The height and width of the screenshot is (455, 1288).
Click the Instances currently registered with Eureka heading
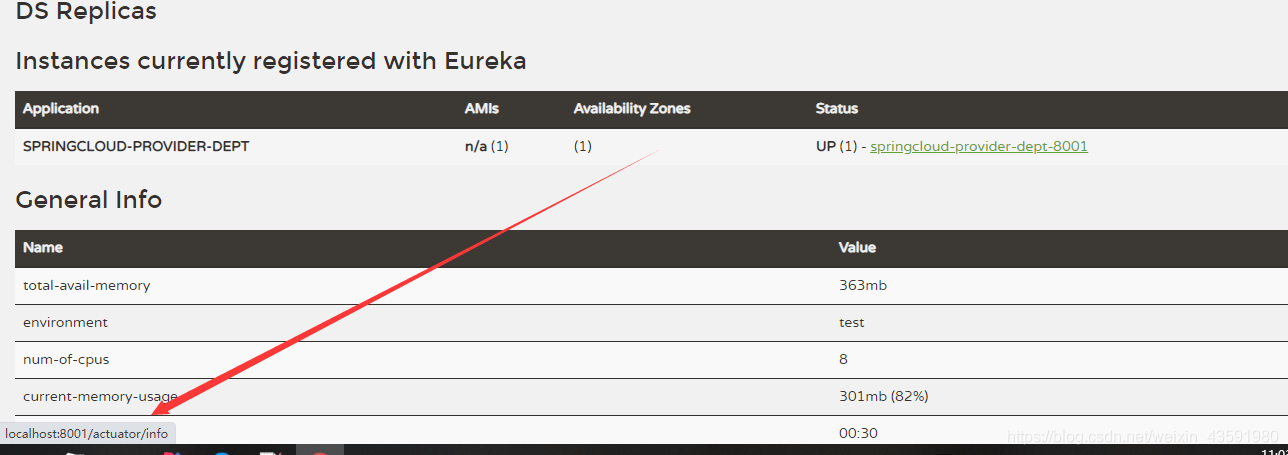[x=270, y=61]
